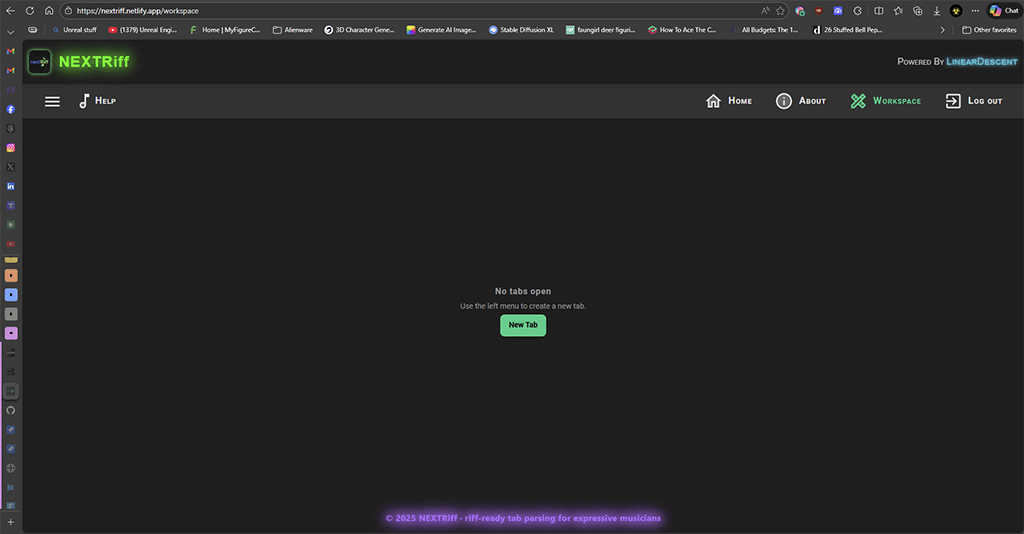Refresh the page with the reload button
Screen dimensions: 1024x534
pyautogui.click(x=29, y=10)
